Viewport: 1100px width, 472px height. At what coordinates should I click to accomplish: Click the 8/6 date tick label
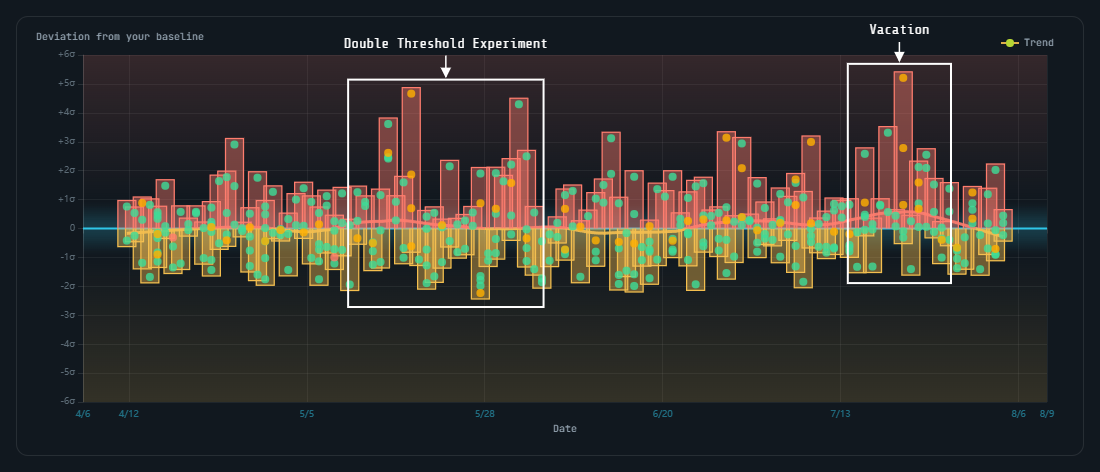pyautogui.click(x=1019, y=414)
